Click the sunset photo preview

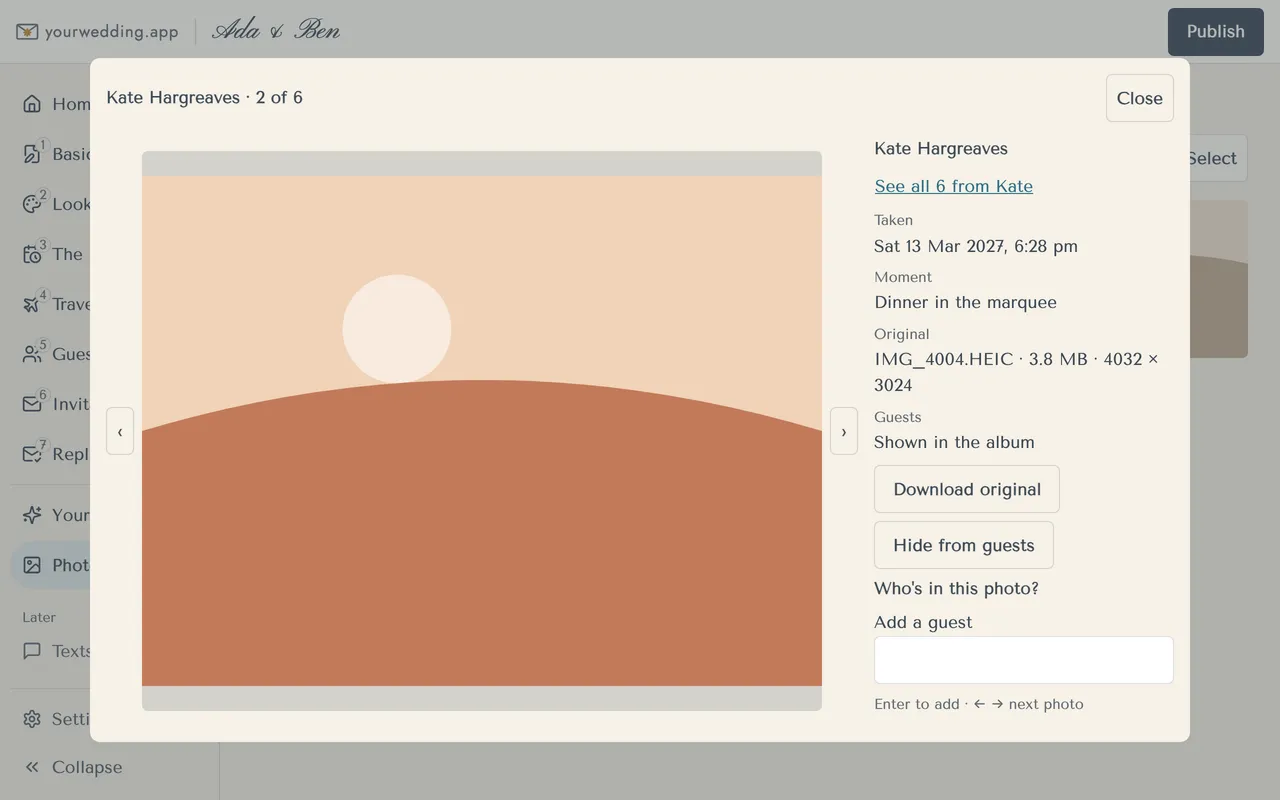click(x=482, y=431)
